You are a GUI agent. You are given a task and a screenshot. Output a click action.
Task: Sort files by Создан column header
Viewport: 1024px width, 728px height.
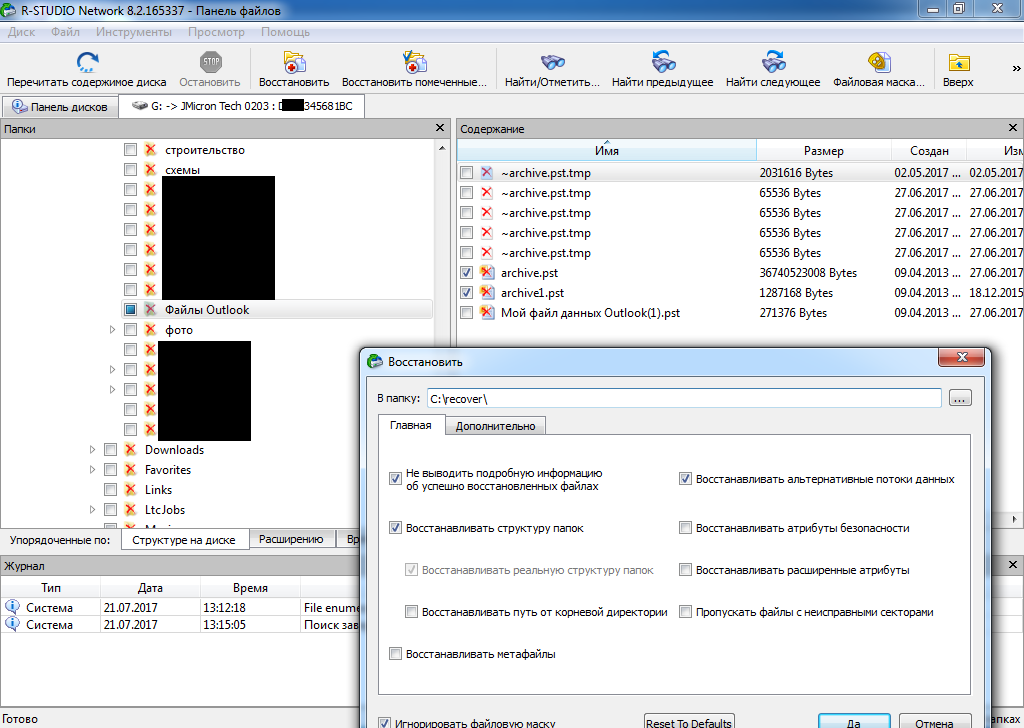[929, 150]
